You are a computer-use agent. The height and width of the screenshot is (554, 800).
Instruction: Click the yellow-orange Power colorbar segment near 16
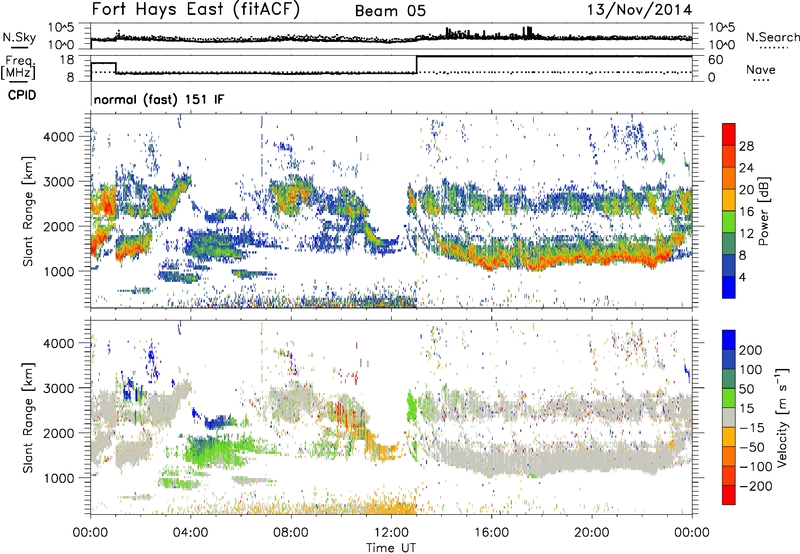click(729, 199)
